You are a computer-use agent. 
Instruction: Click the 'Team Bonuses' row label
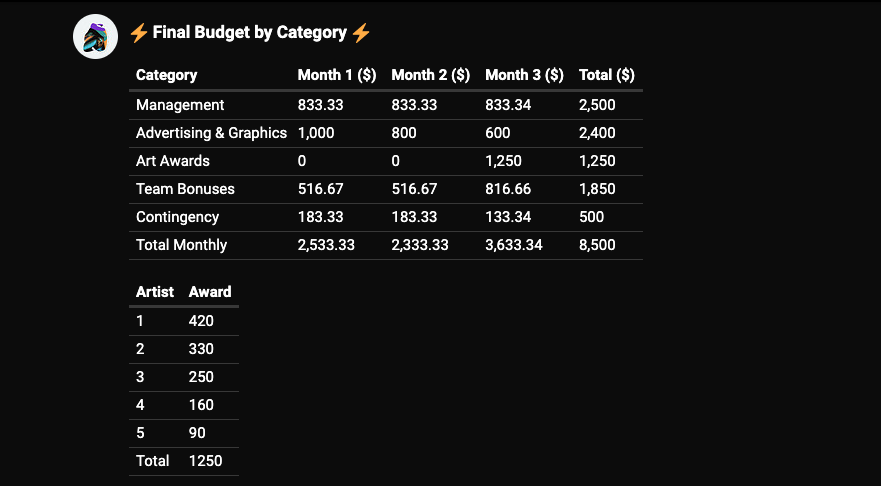click(x=185, y=189)
